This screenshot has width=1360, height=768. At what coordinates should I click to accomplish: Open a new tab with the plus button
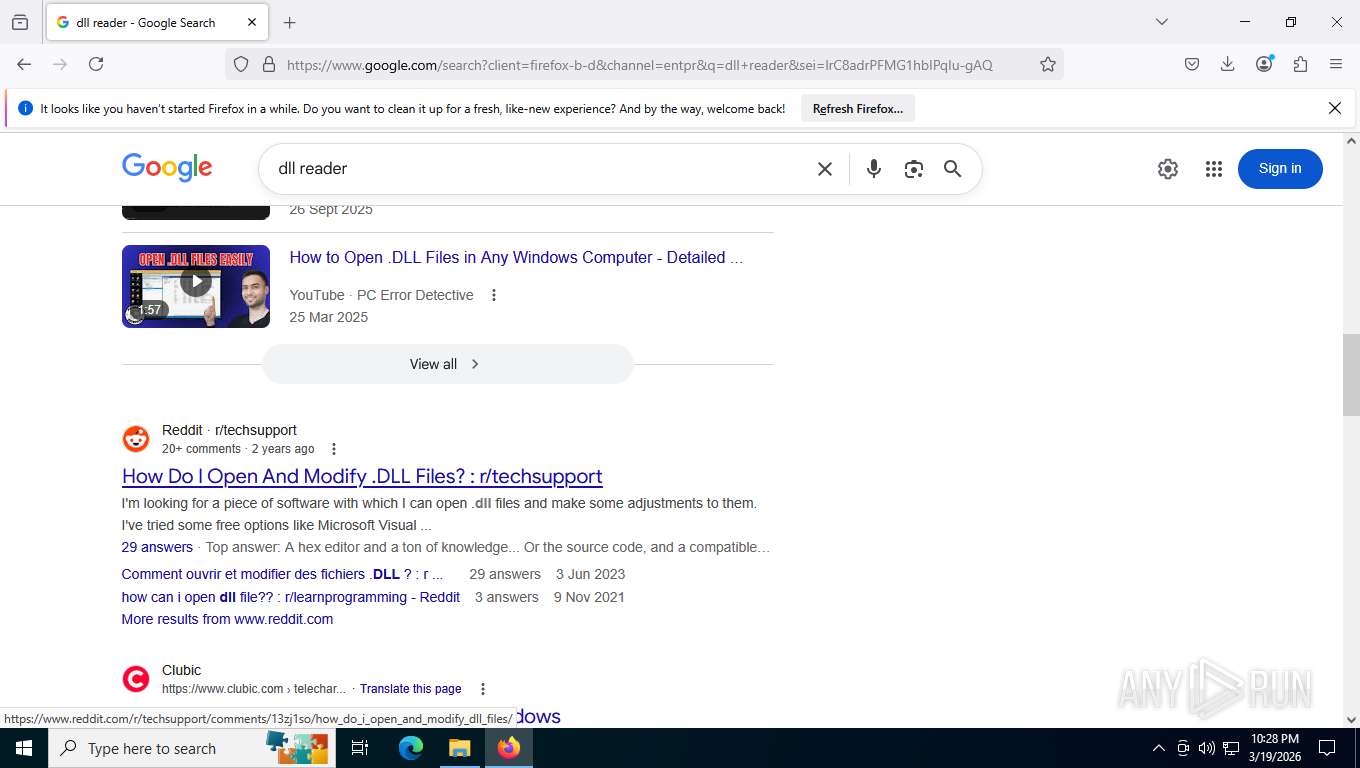click(290, 22)
